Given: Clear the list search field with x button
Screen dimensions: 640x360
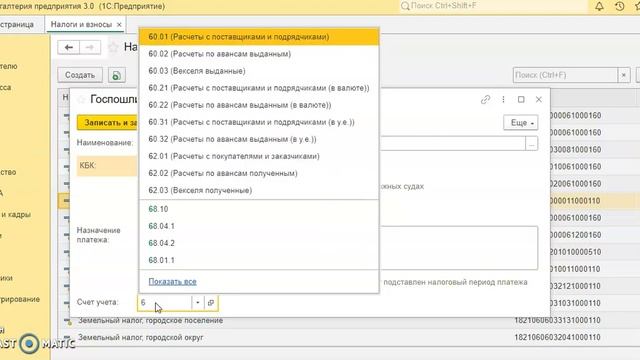Looking at the screenshot, I should click(624, 75).
